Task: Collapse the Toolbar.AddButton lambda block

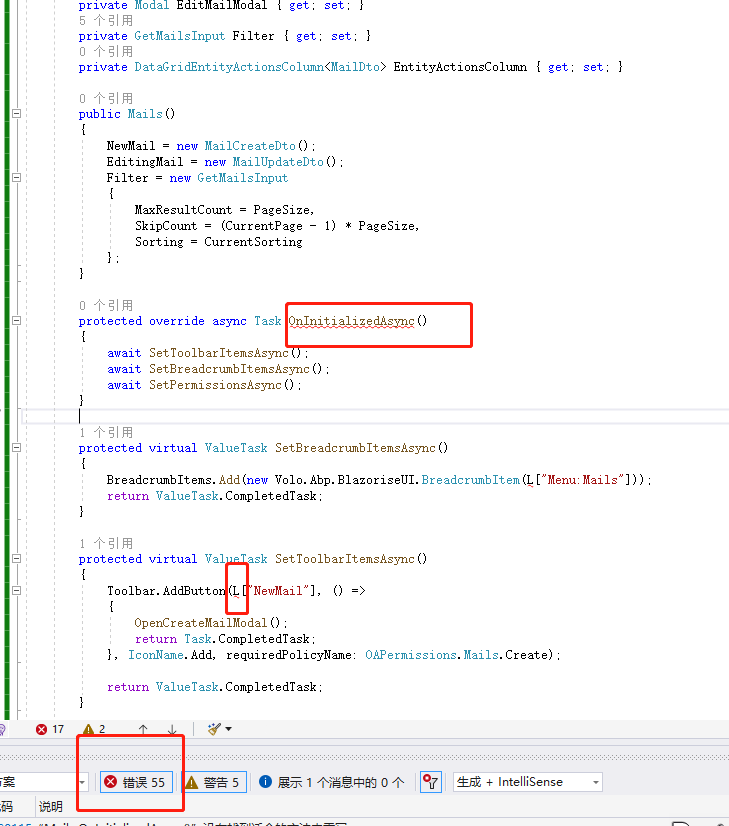Action: point(16,591)
